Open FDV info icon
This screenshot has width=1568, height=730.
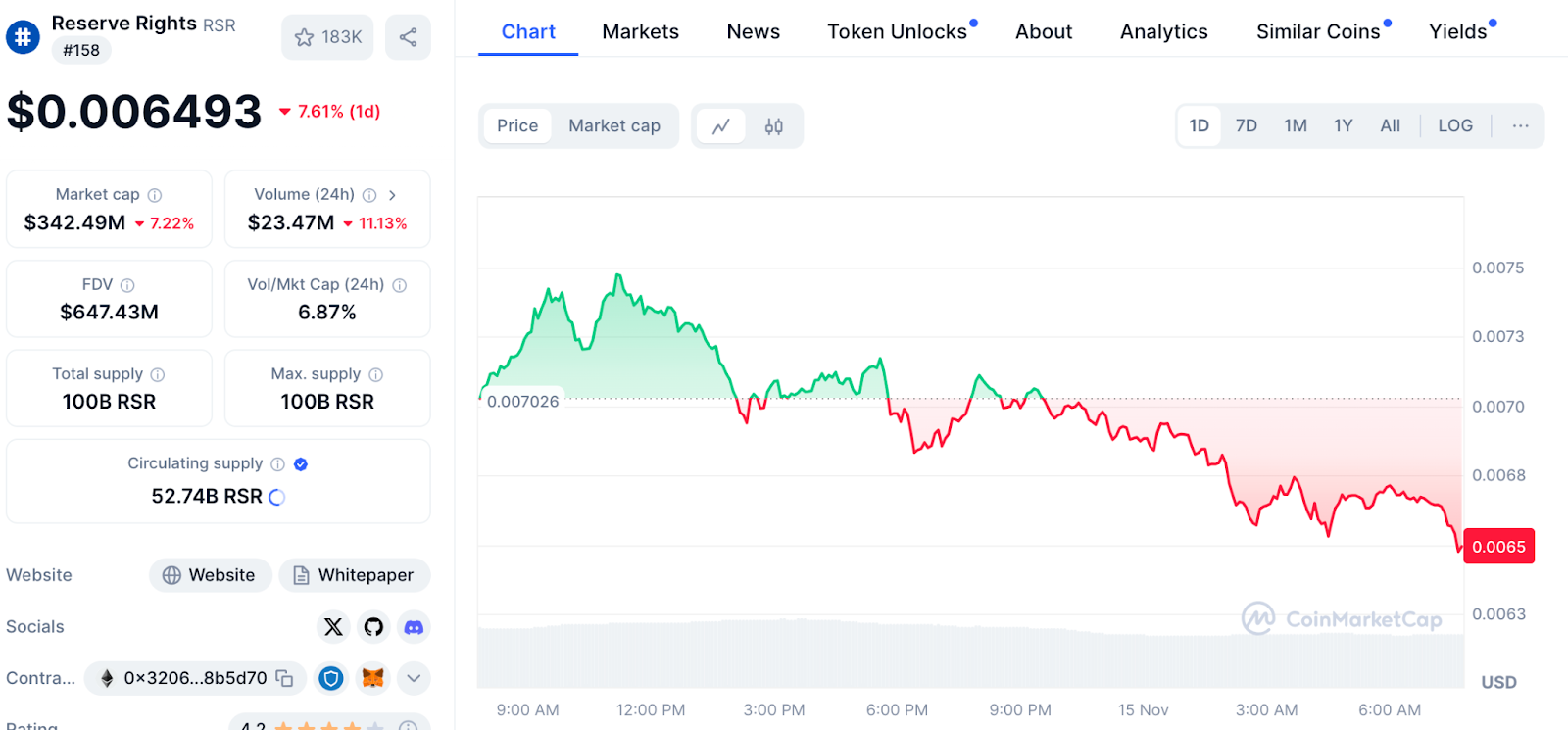tap(127, 285)
